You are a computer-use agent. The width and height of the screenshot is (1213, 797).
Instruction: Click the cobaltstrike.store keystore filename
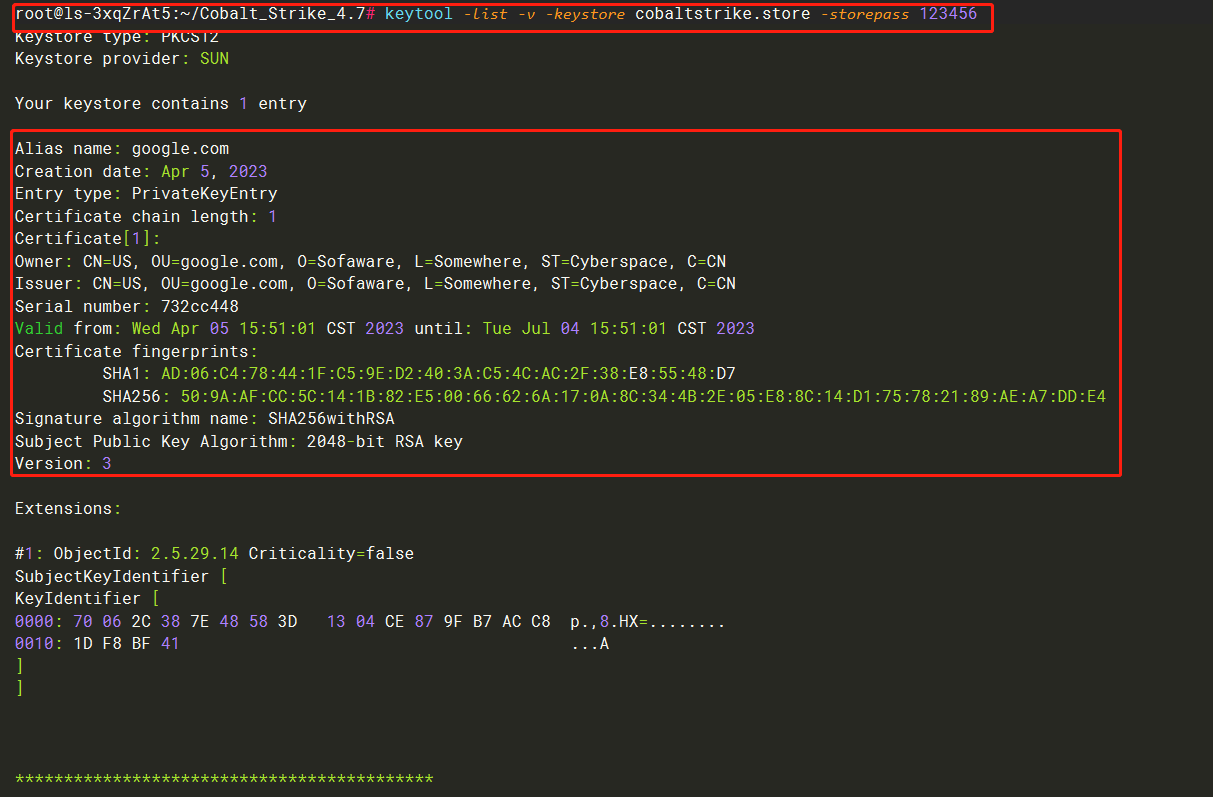click(723, 14)
